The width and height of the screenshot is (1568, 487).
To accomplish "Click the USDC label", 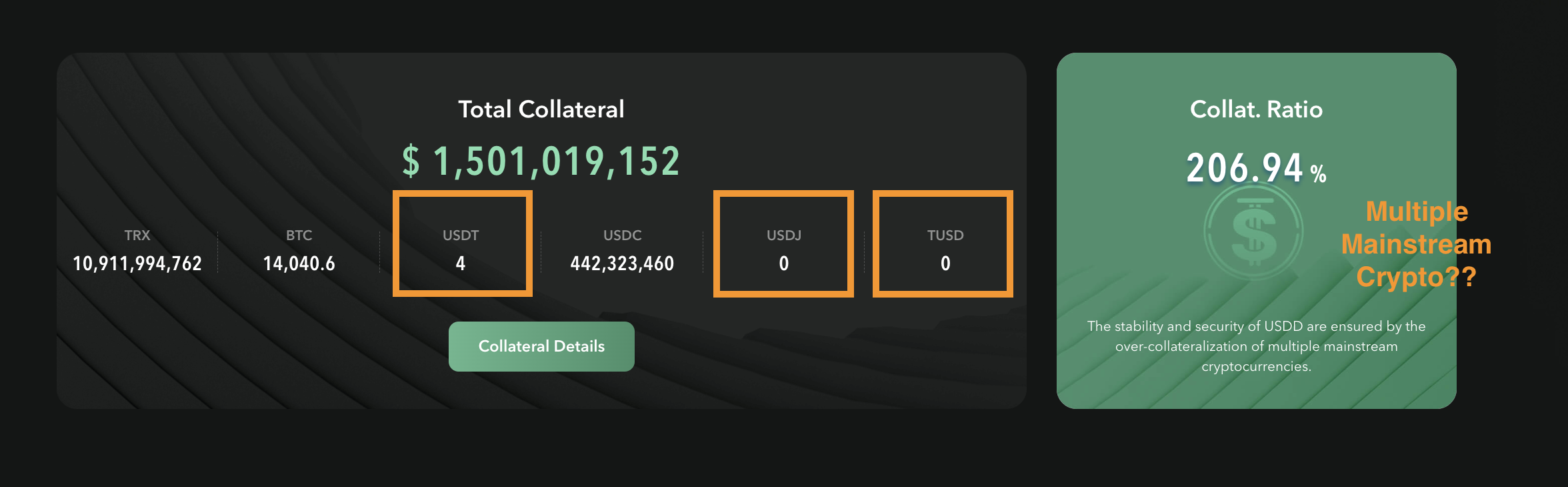I will tap(622, 235).
